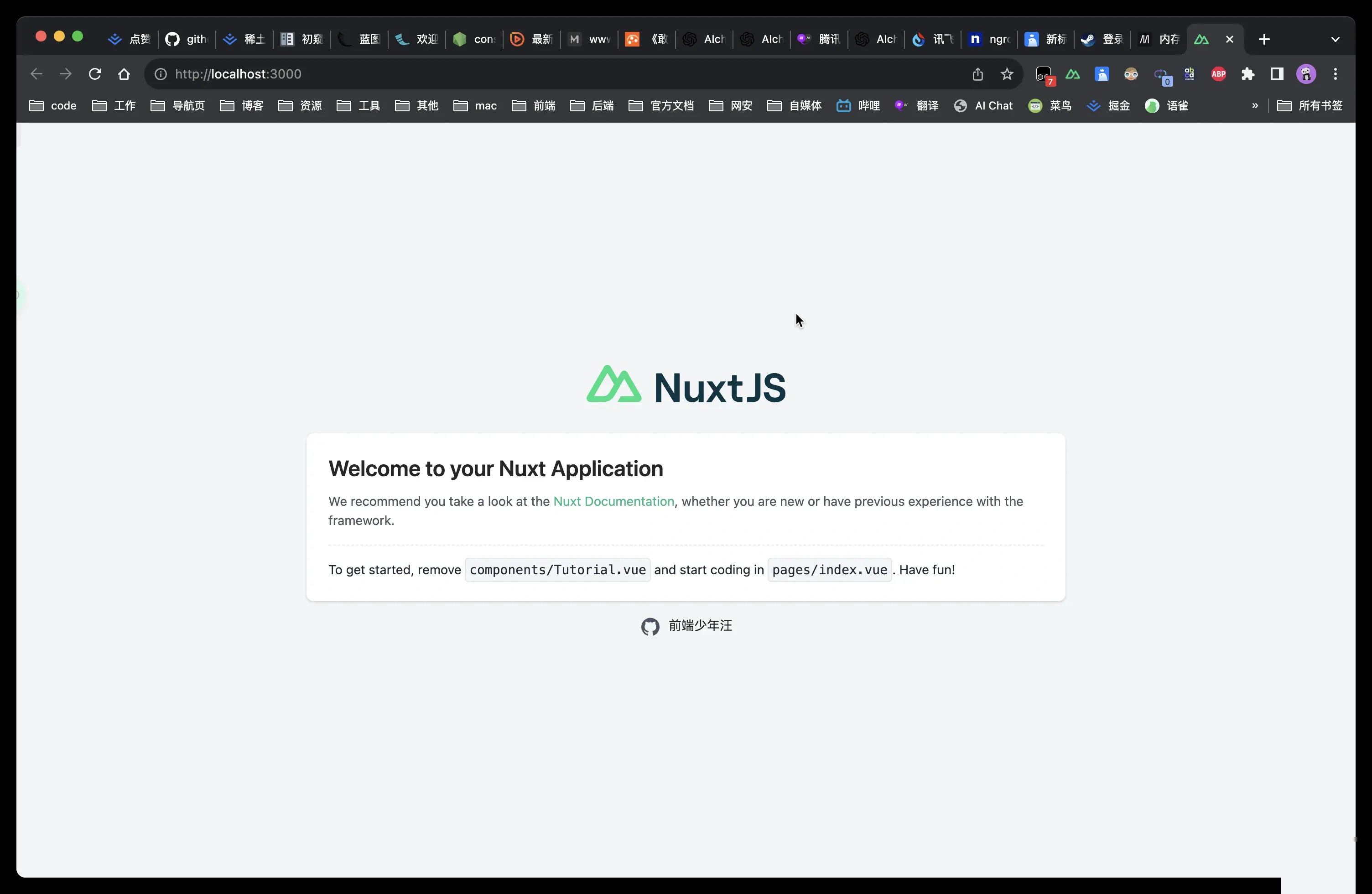1372x894 pixels.
Task: Show hidden bookmarks with the » chevron
Action: [1255, 105]
